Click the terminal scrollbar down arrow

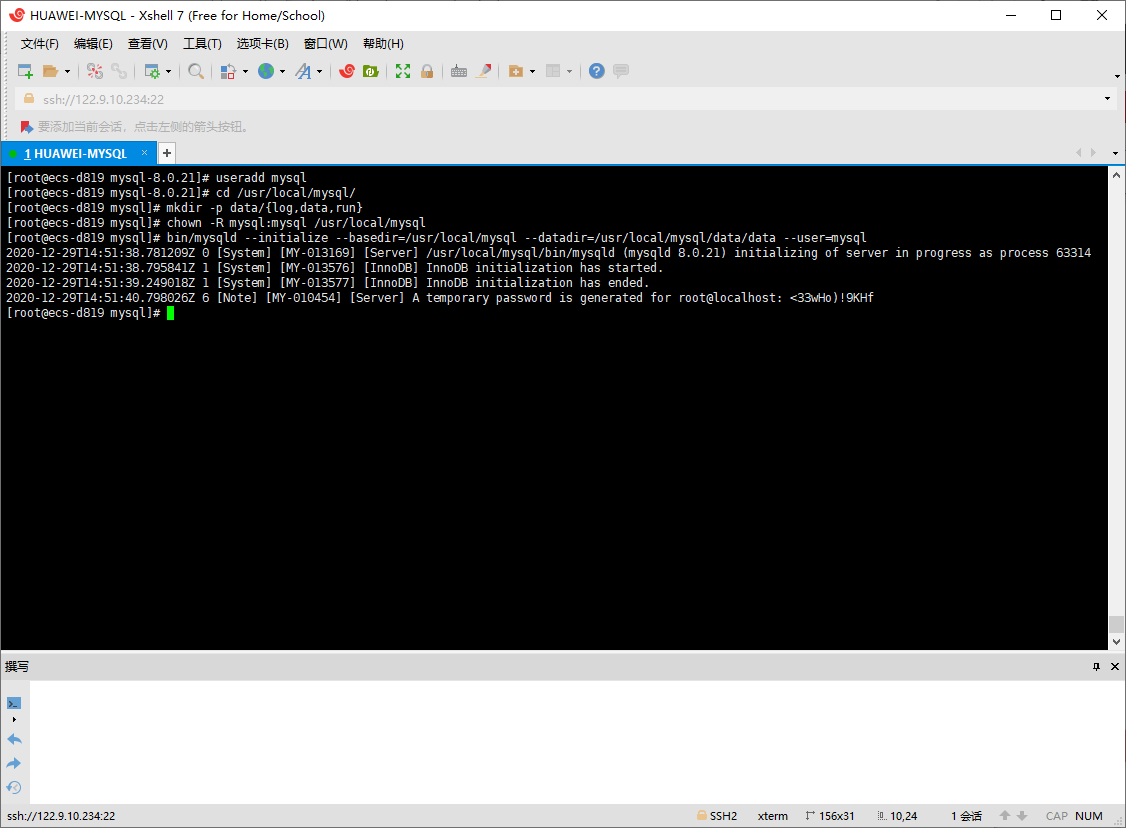point(1116,642)
